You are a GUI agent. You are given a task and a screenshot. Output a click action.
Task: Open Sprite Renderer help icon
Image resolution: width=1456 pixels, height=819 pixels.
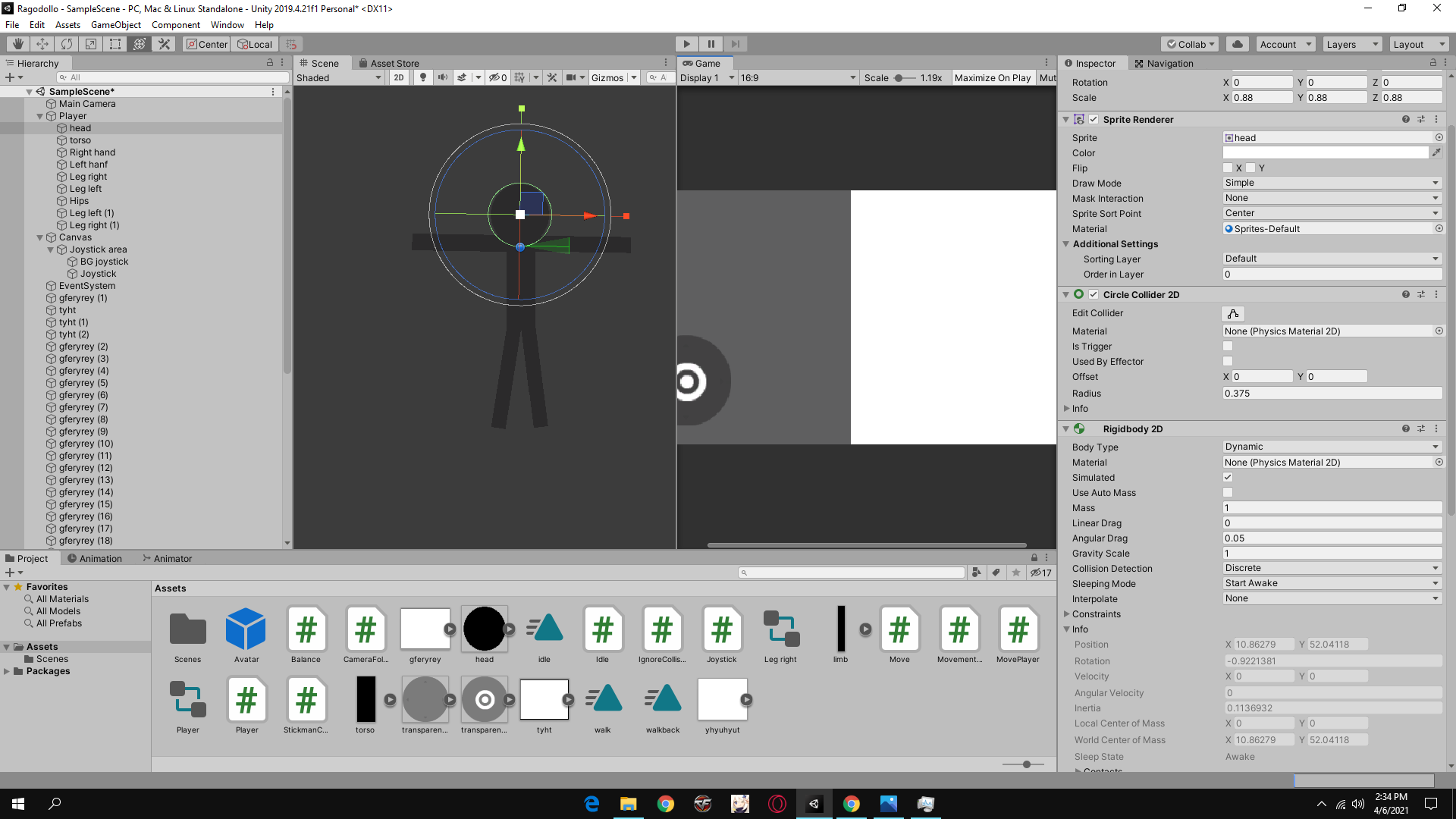click(x=1406, y=119)
